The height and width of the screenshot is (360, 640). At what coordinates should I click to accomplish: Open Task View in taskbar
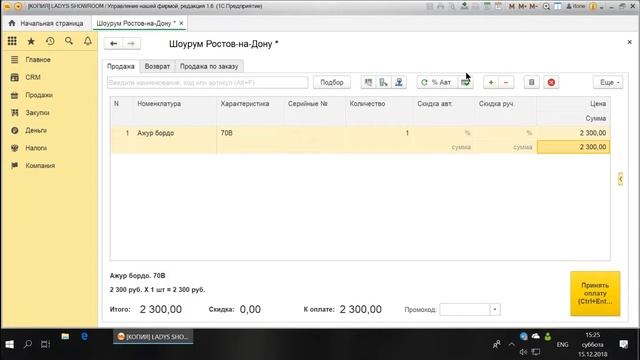click(x=45, y=344)
